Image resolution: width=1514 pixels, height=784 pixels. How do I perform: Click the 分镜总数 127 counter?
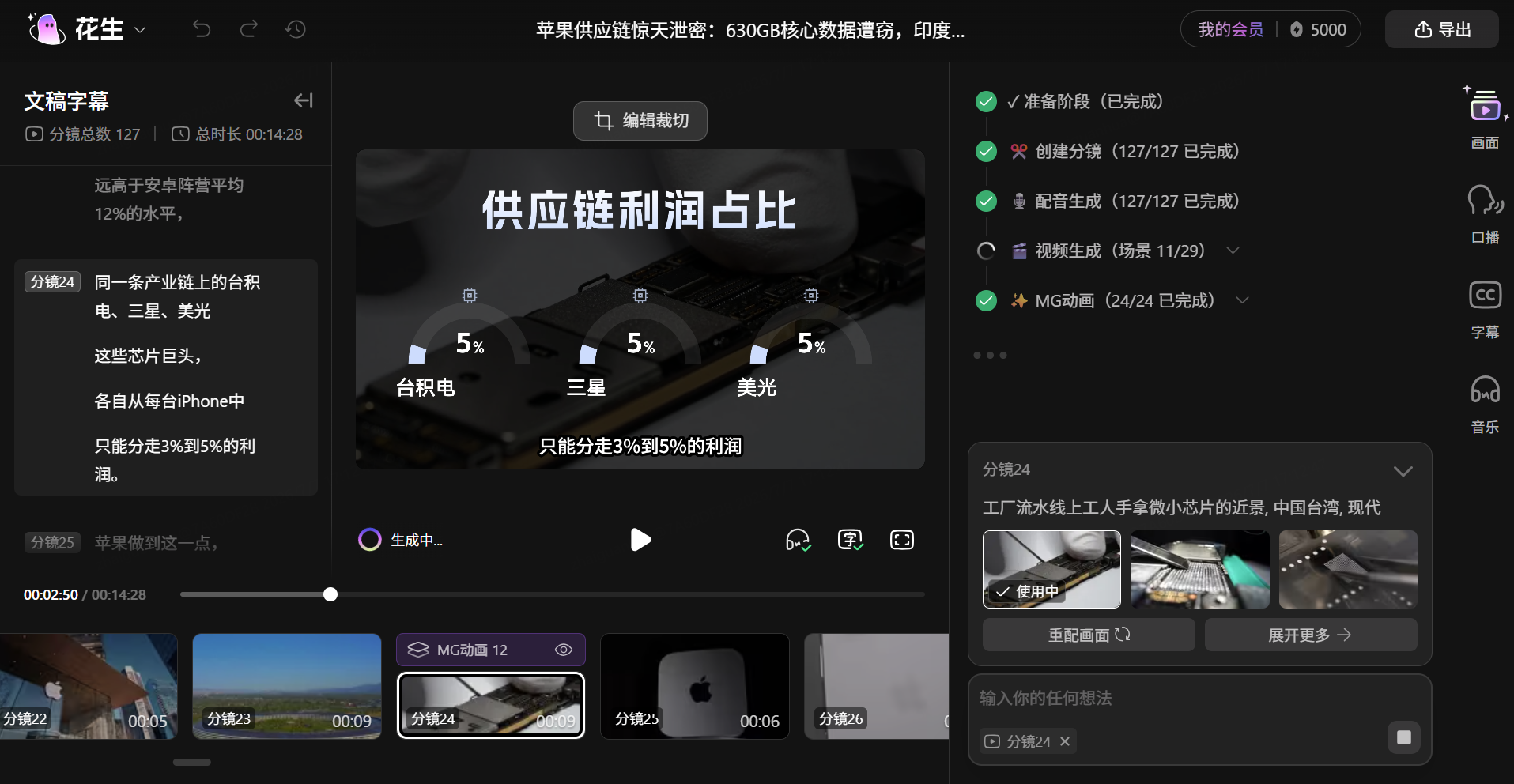pyautogui.click(x=83, y=134)
